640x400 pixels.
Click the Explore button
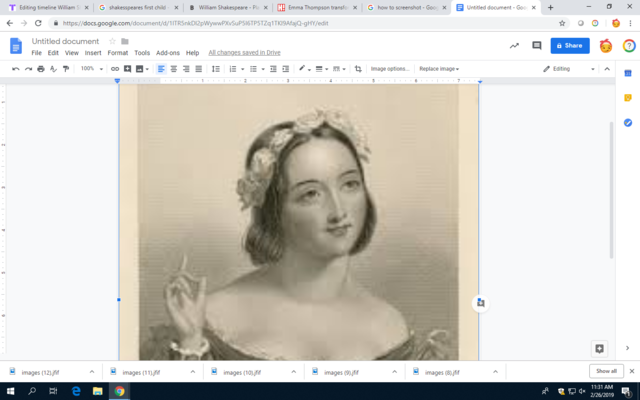click(599, 349)
